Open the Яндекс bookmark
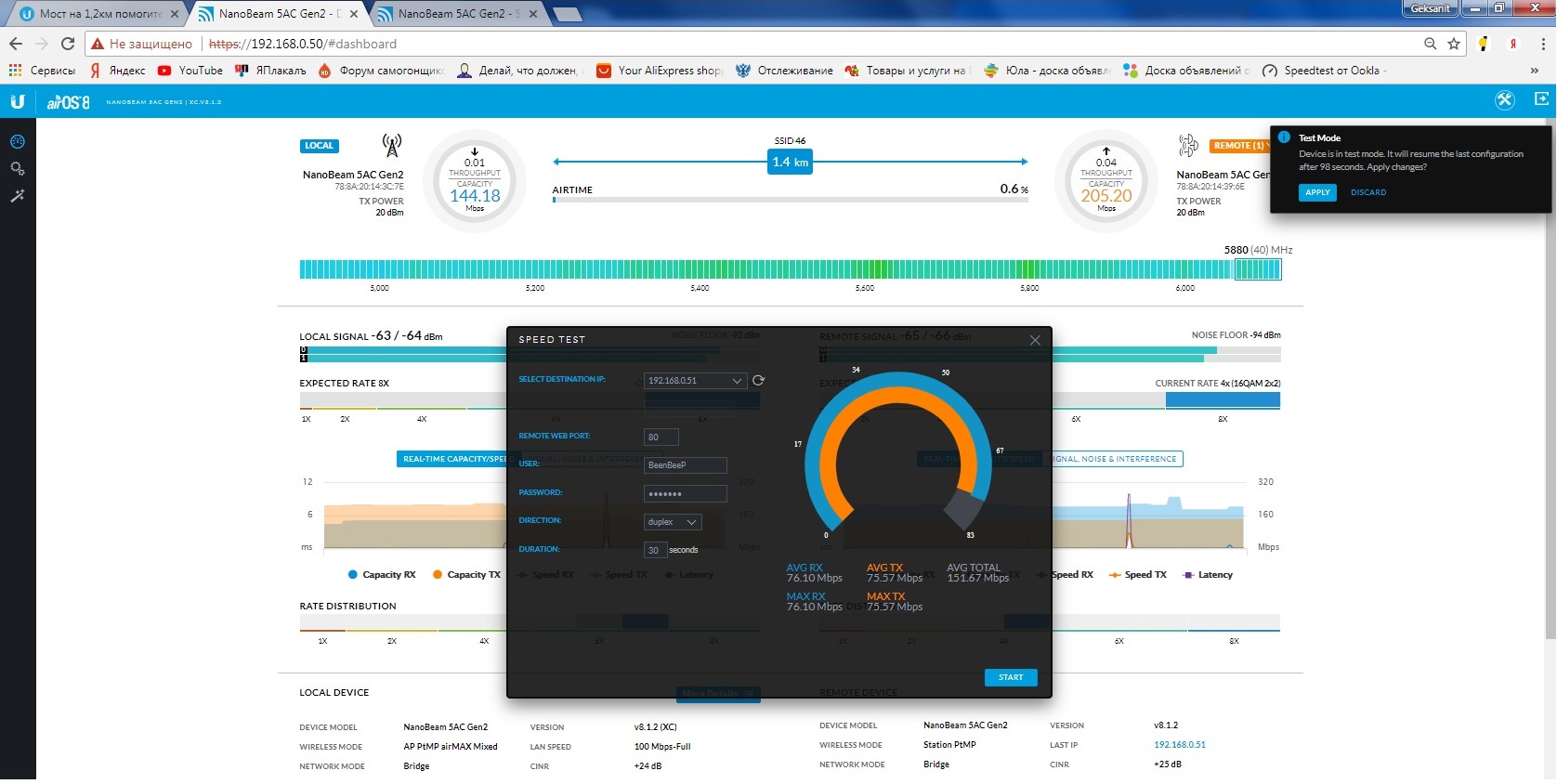The image size is (1557, 784). point(117,71)
